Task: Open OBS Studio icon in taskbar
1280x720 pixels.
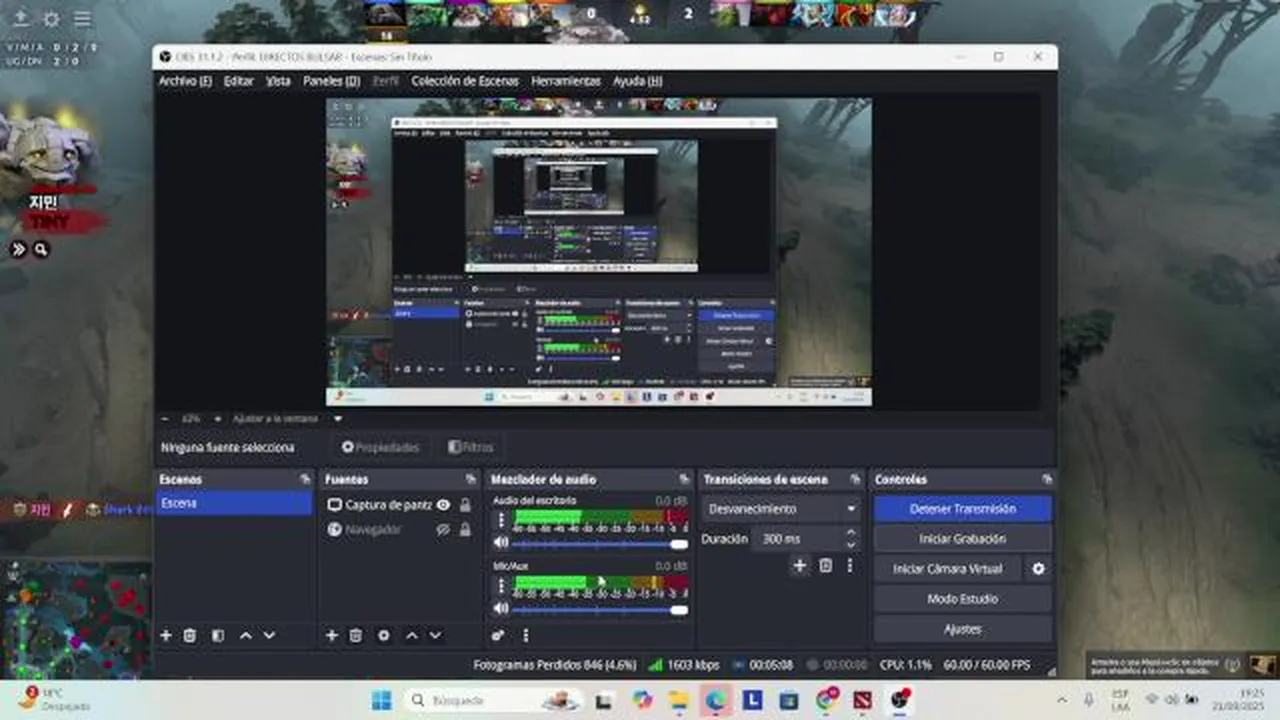Action: pos(901,700)
